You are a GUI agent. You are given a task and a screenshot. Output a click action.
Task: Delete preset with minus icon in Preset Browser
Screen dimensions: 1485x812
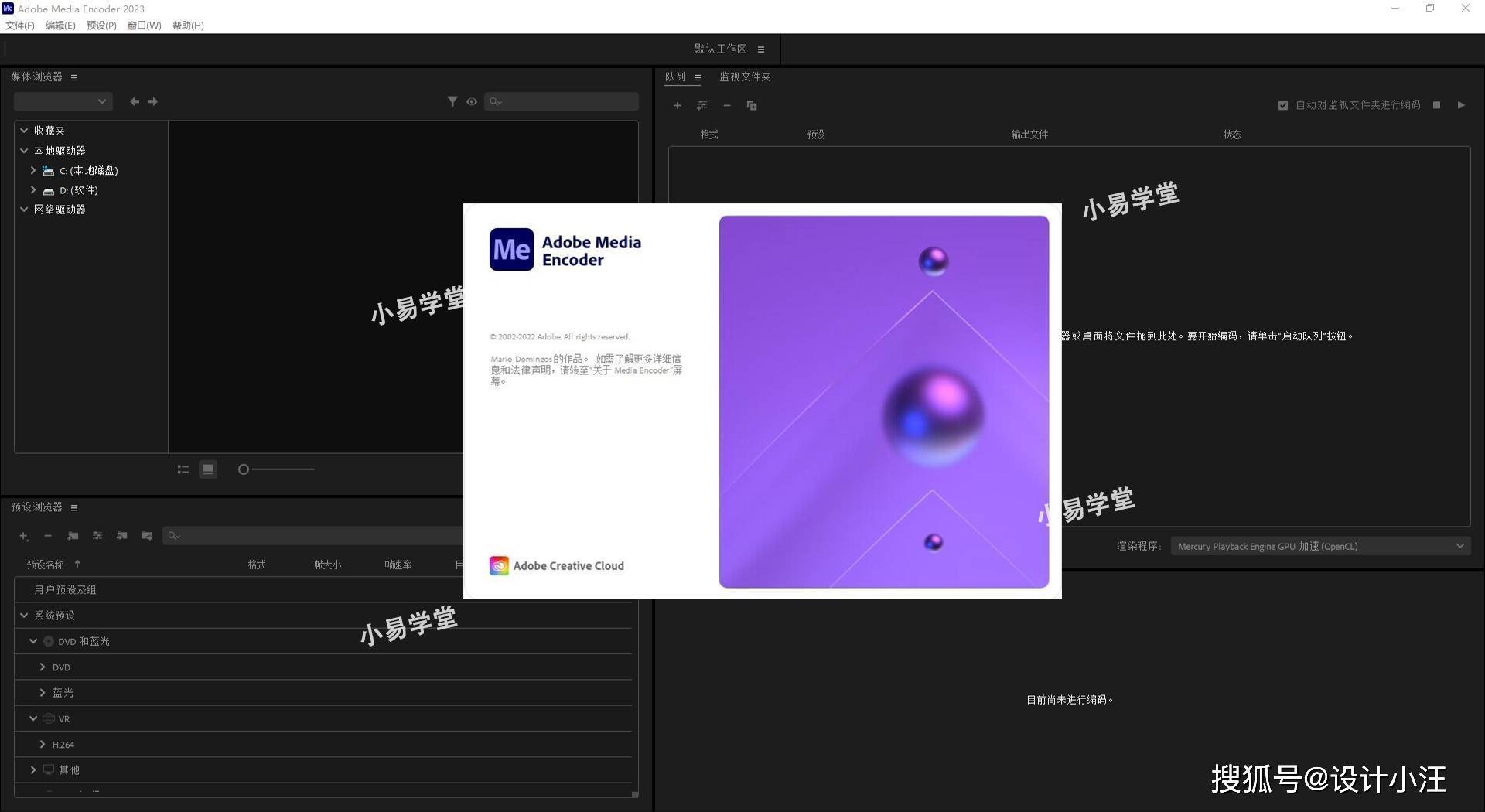[48, 536]
